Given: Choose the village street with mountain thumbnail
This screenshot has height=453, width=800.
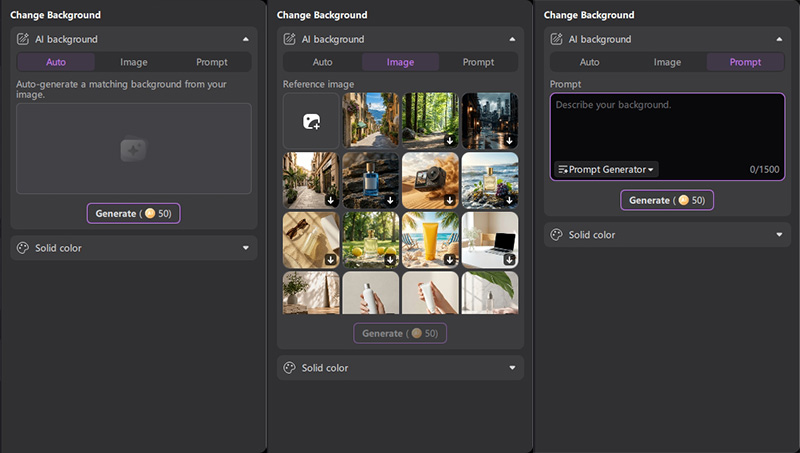Looking at the screenshot, I should [x=371, y=121].
